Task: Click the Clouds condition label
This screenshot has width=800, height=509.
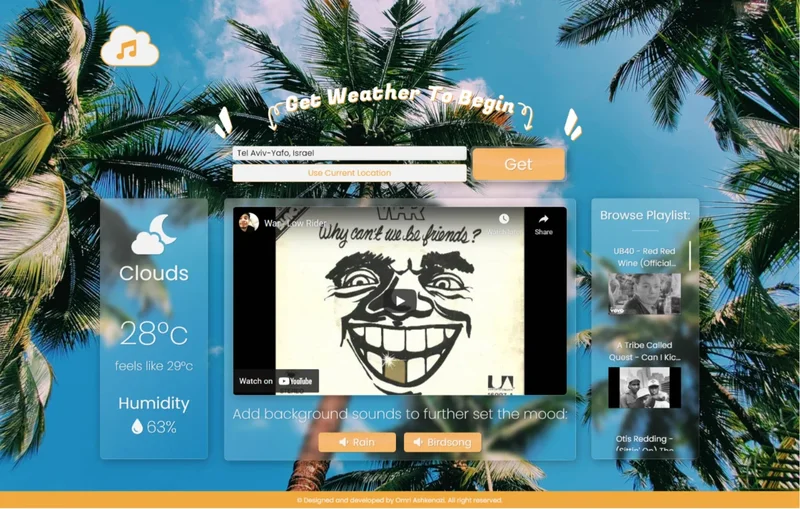Action: point(154,273)
